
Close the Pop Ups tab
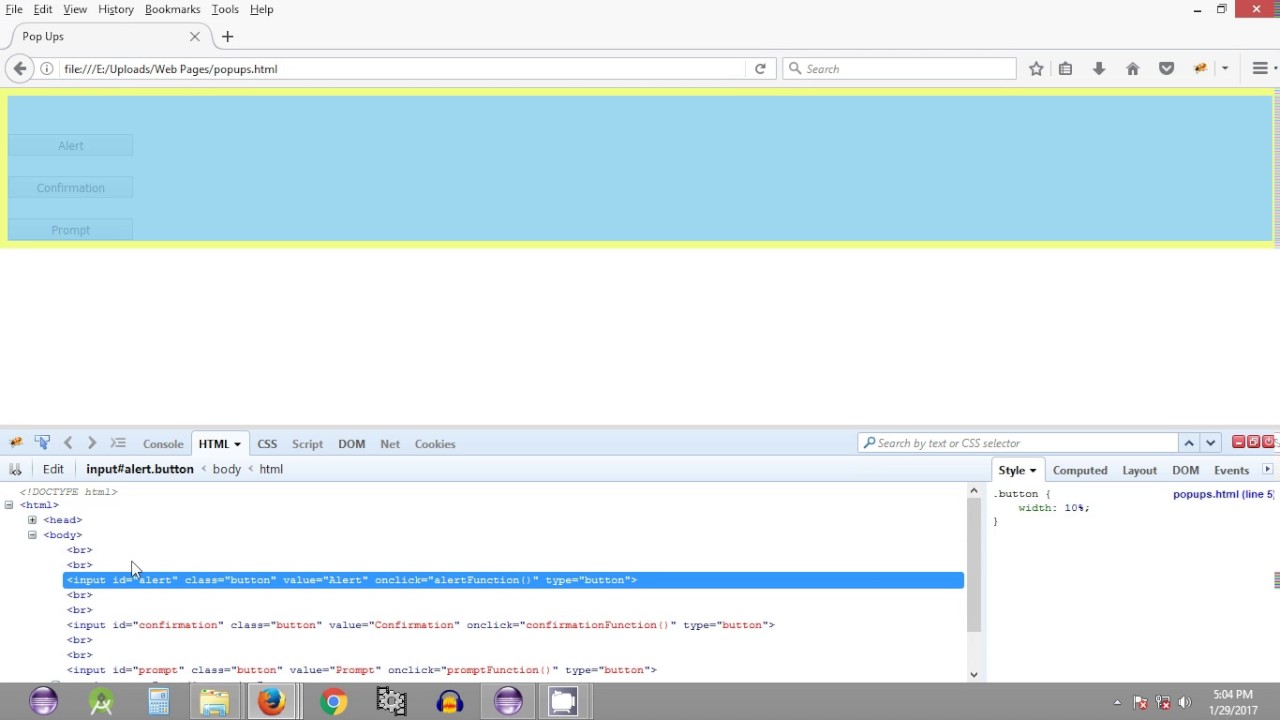click(195, 37)
